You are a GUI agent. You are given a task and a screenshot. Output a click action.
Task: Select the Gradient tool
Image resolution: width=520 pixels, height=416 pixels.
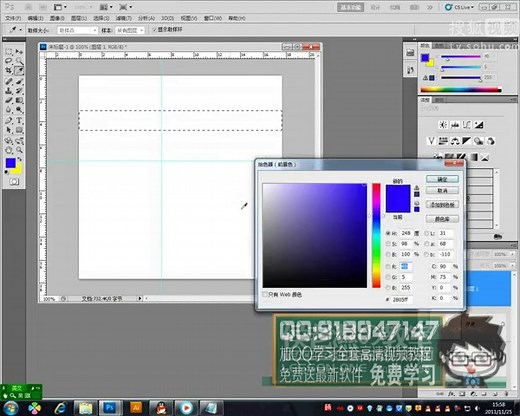click(19, 100)
